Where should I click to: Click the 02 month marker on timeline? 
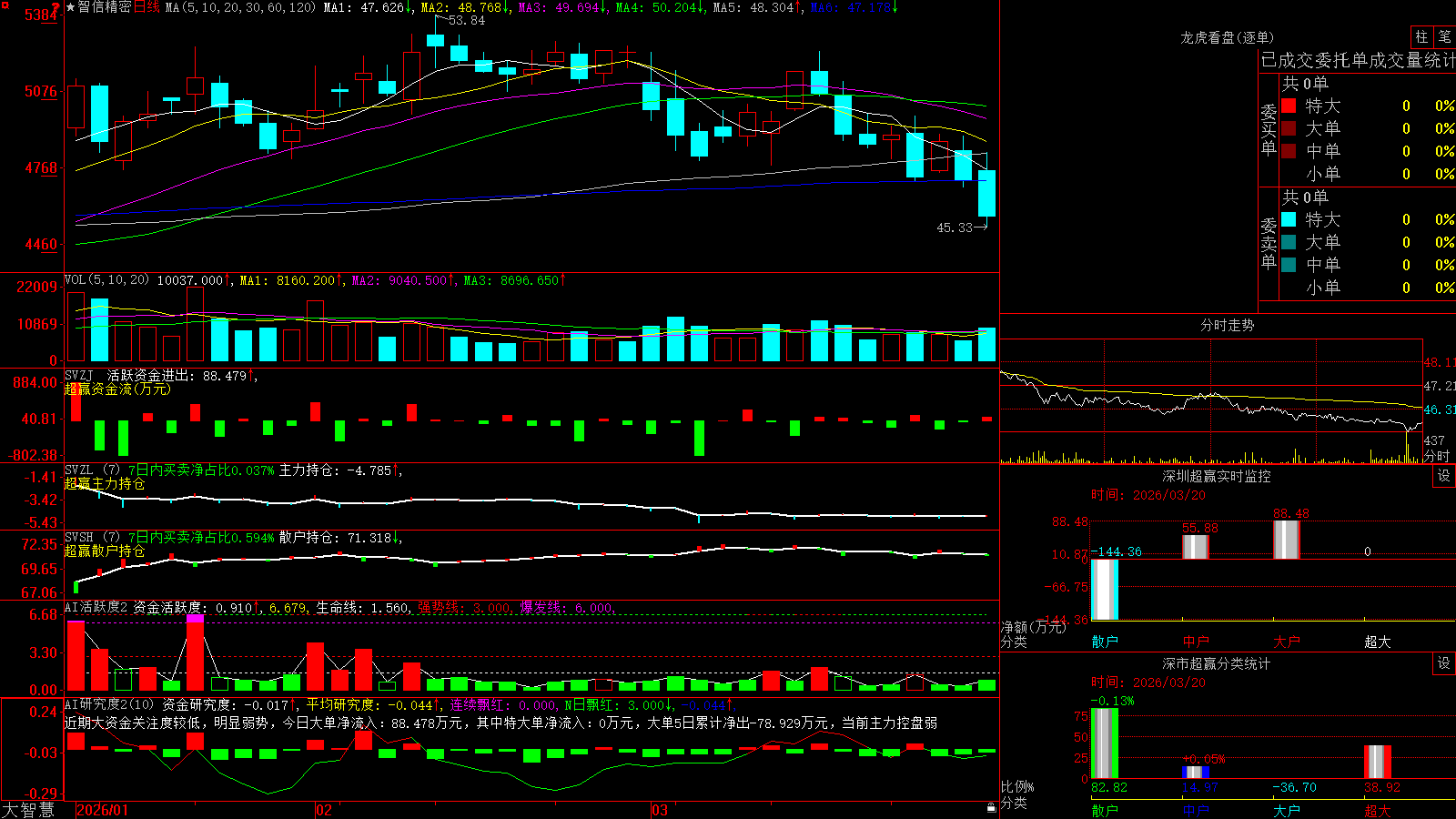point(323,810)
